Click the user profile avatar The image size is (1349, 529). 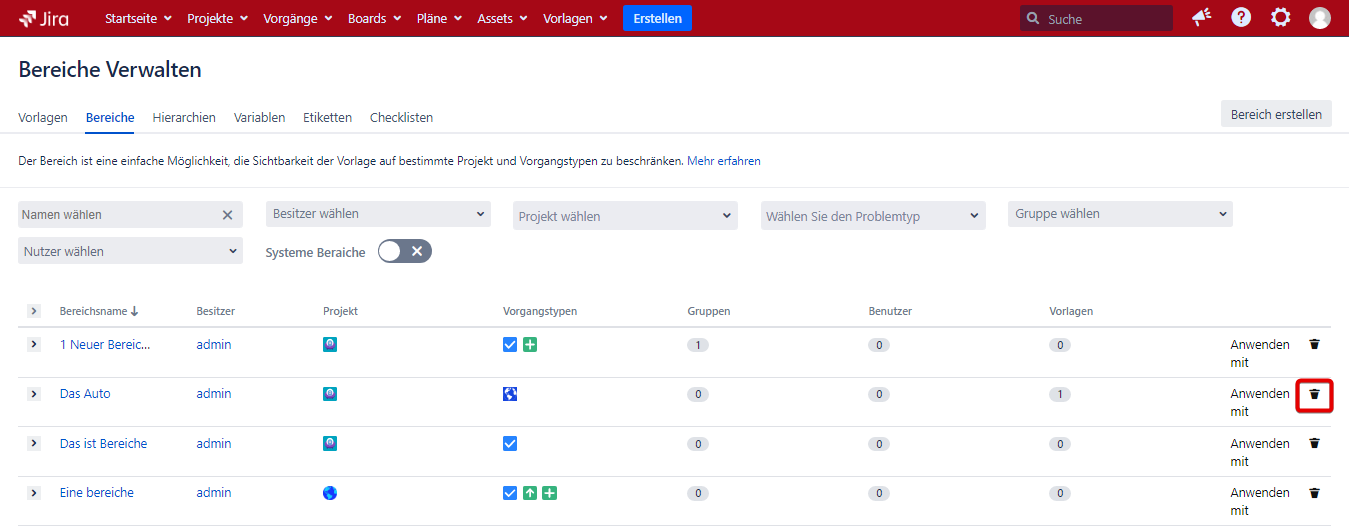tap(1320, 18)
